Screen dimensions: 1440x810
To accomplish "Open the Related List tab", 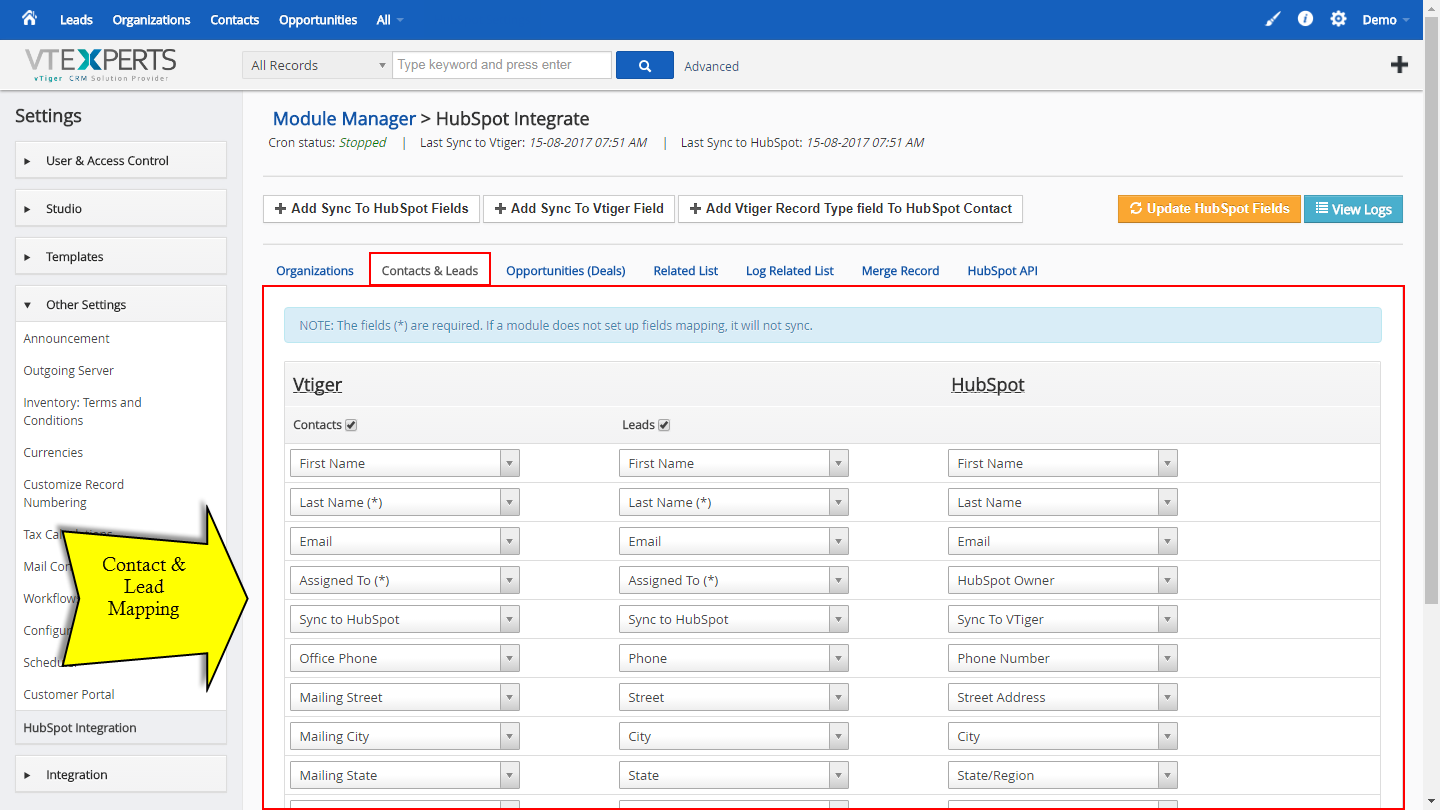I will coord(686,270).
